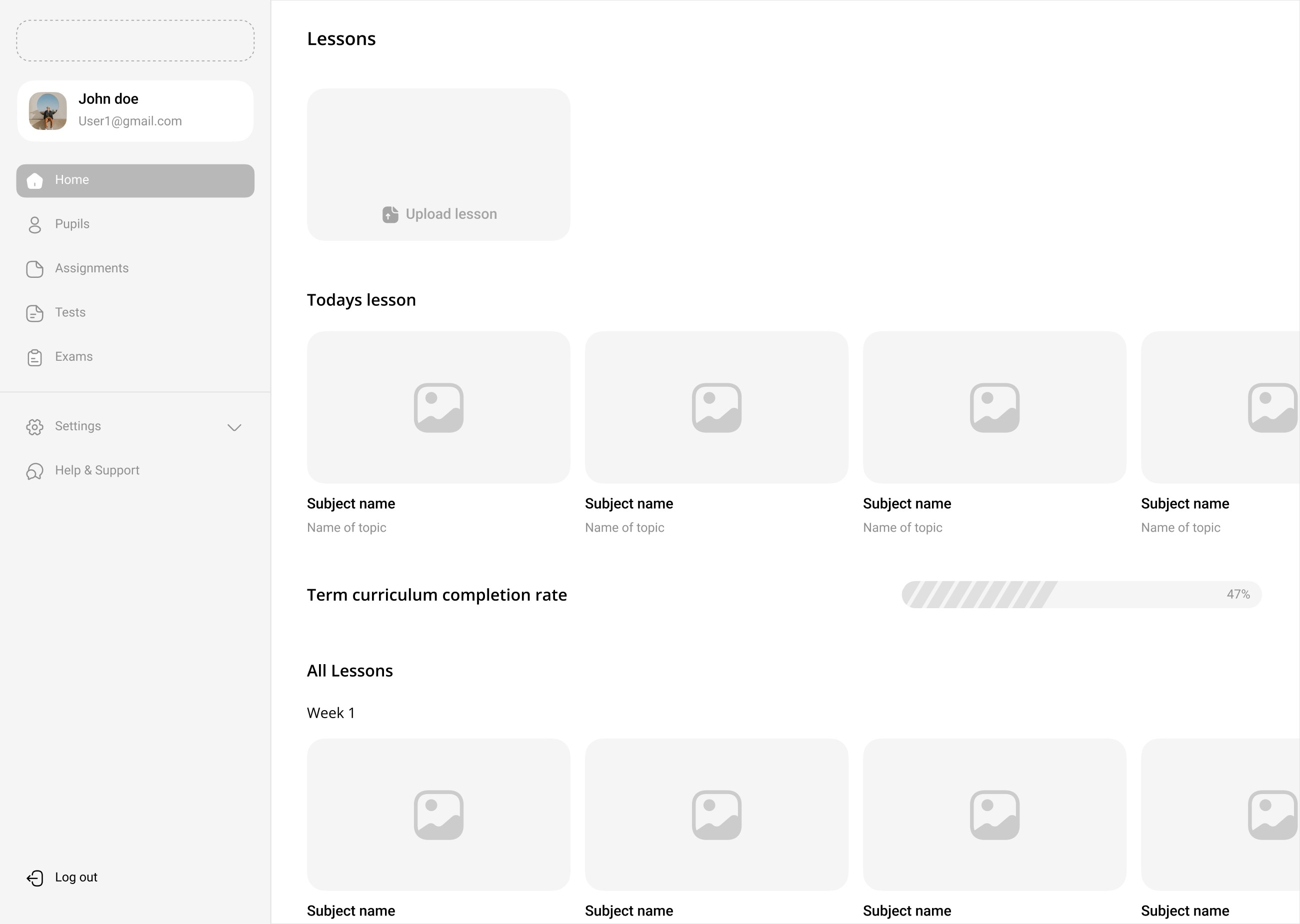Click the Assignments document icon
The image size is (1300, 924).
34,269
